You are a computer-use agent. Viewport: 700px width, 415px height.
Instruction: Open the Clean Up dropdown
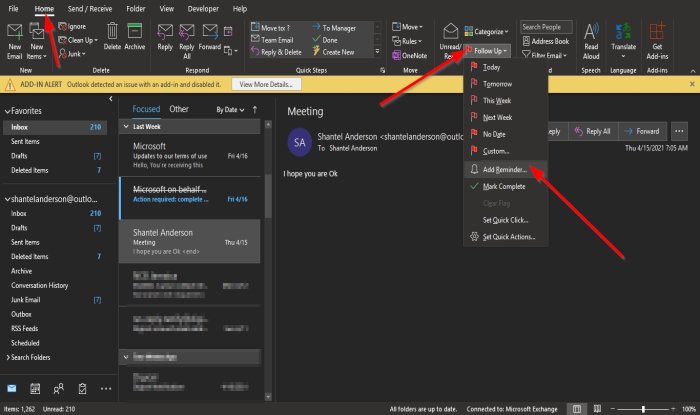78,40
